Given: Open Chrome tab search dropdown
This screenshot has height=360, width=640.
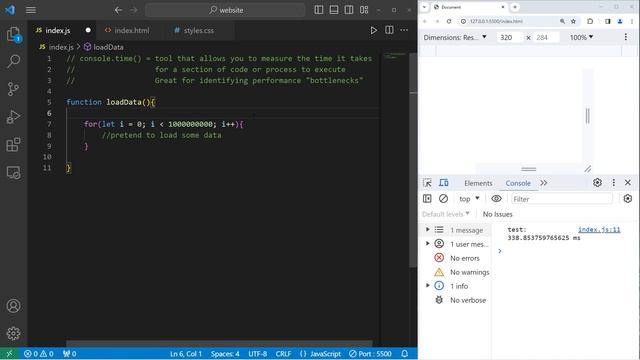Looking at the screenshot, I should (x=424, y=7).
